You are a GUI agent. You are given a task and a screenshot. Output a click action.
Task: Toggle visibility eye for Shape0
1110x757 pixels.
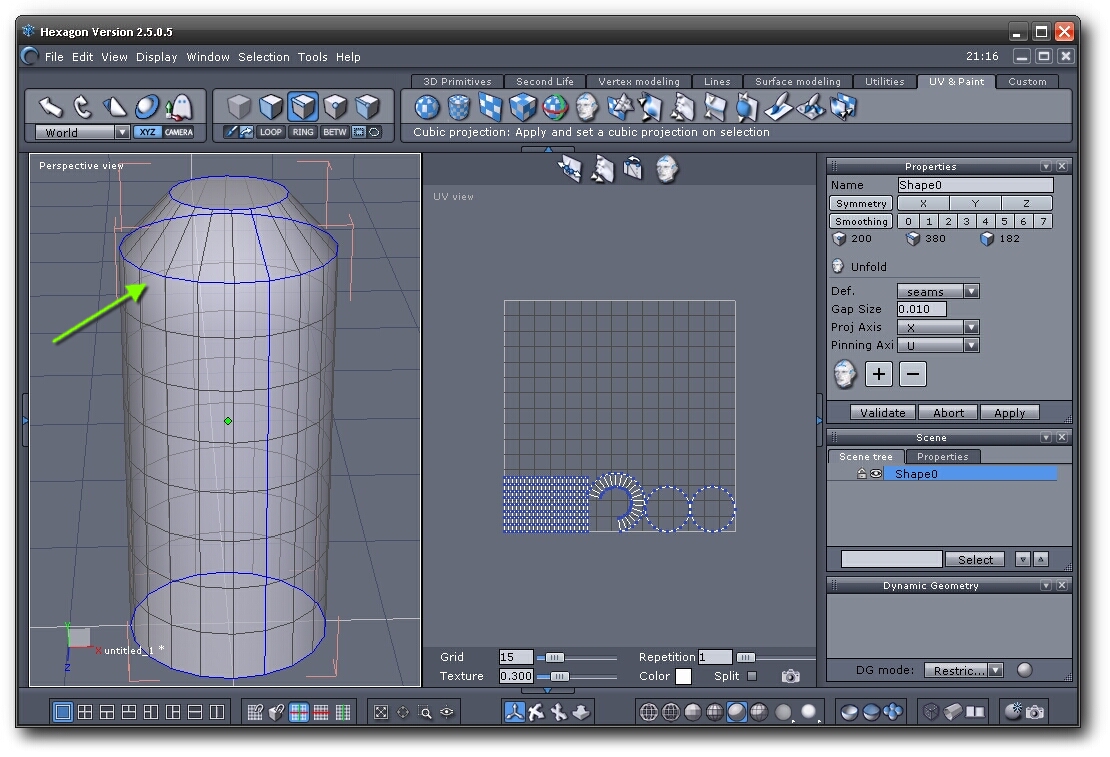[875, 474]
